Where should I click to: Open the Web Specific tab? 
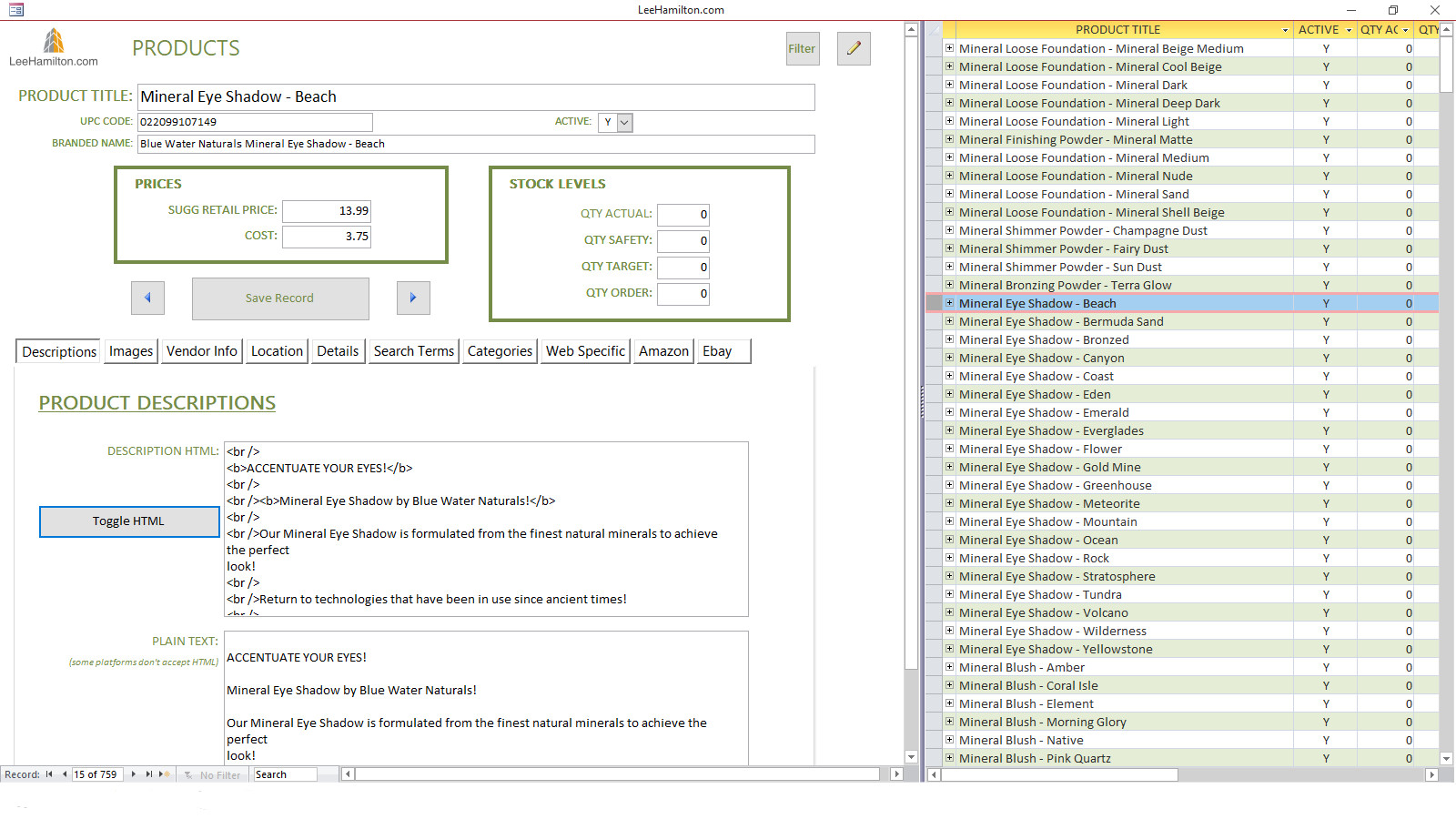pyautogui.click(x=585, y=351)
